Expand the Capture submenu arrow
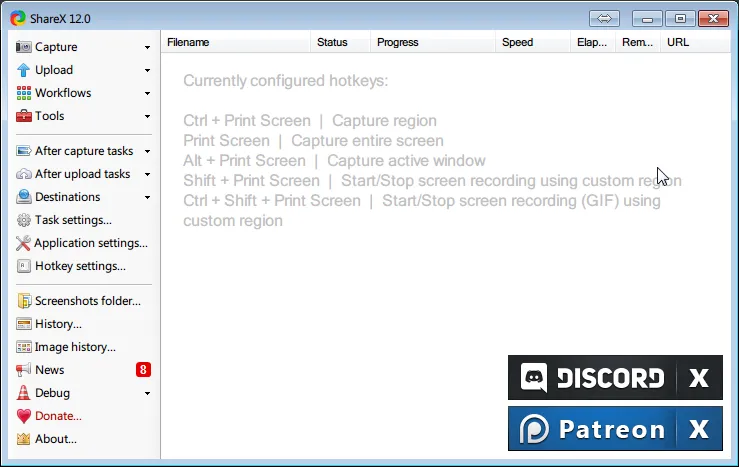This screenshot has height=467, width=739. pyautogui.click(x=148, y=48)
